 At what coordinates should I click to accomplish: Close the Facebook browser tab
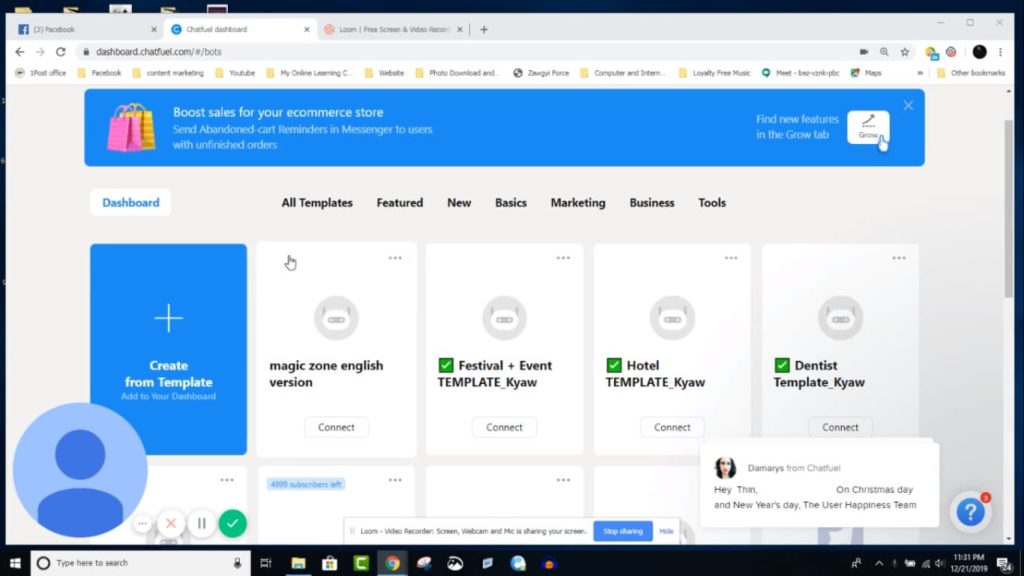[154, 29]
